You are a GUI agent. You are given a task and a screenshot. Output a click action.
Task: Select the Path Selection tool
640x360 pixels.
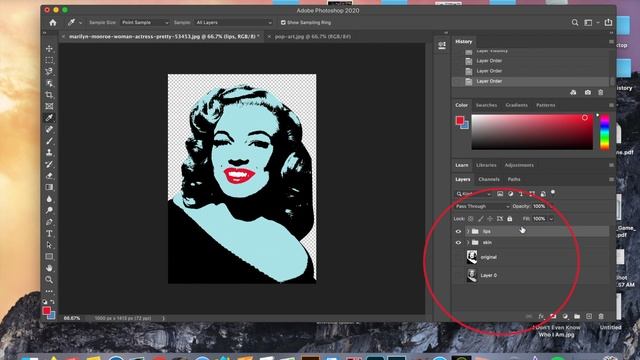49,245
